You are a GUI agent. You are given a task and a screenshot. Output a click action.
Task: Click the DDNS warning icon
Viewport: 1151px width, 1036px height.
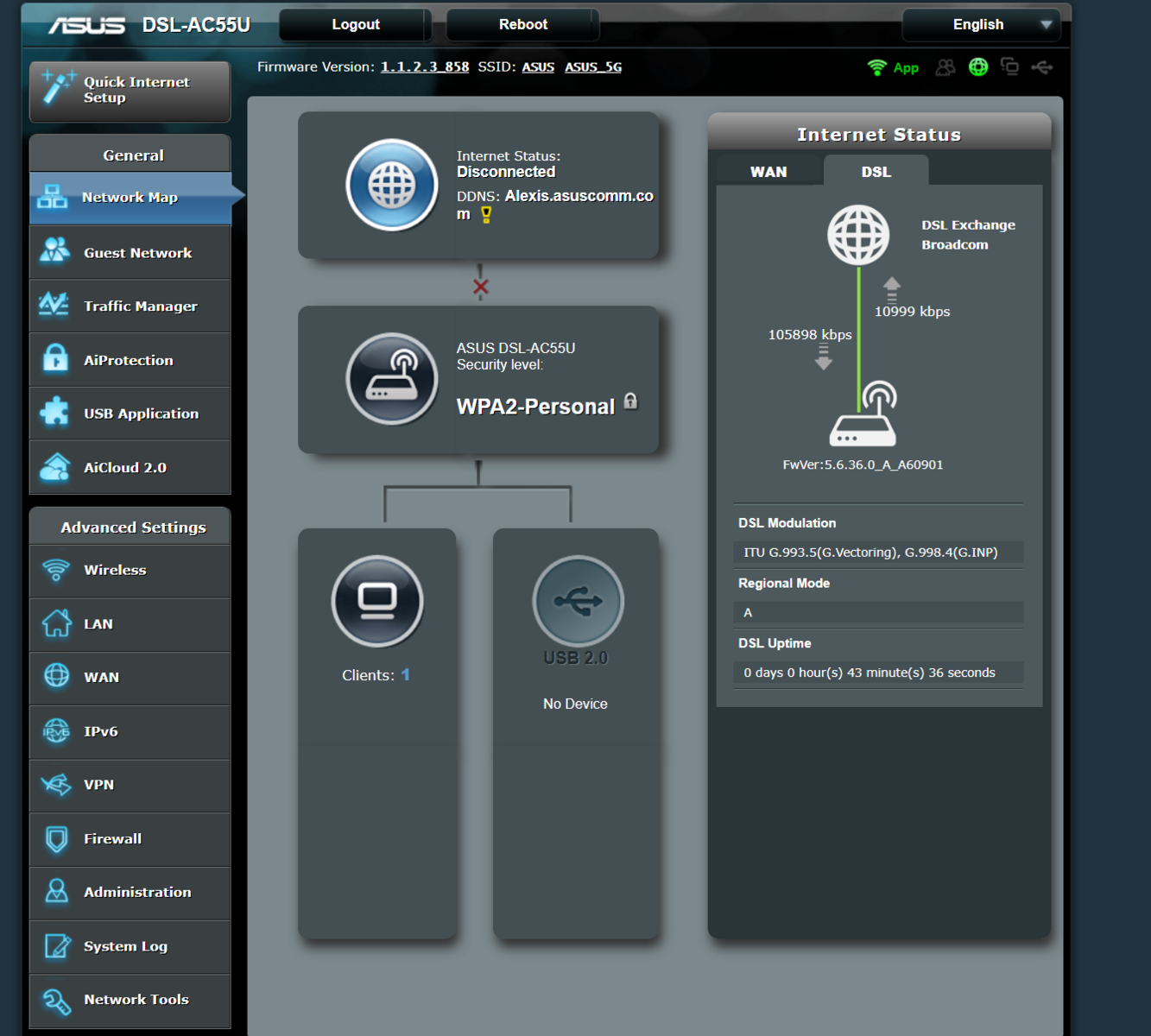tap(486, 215)
